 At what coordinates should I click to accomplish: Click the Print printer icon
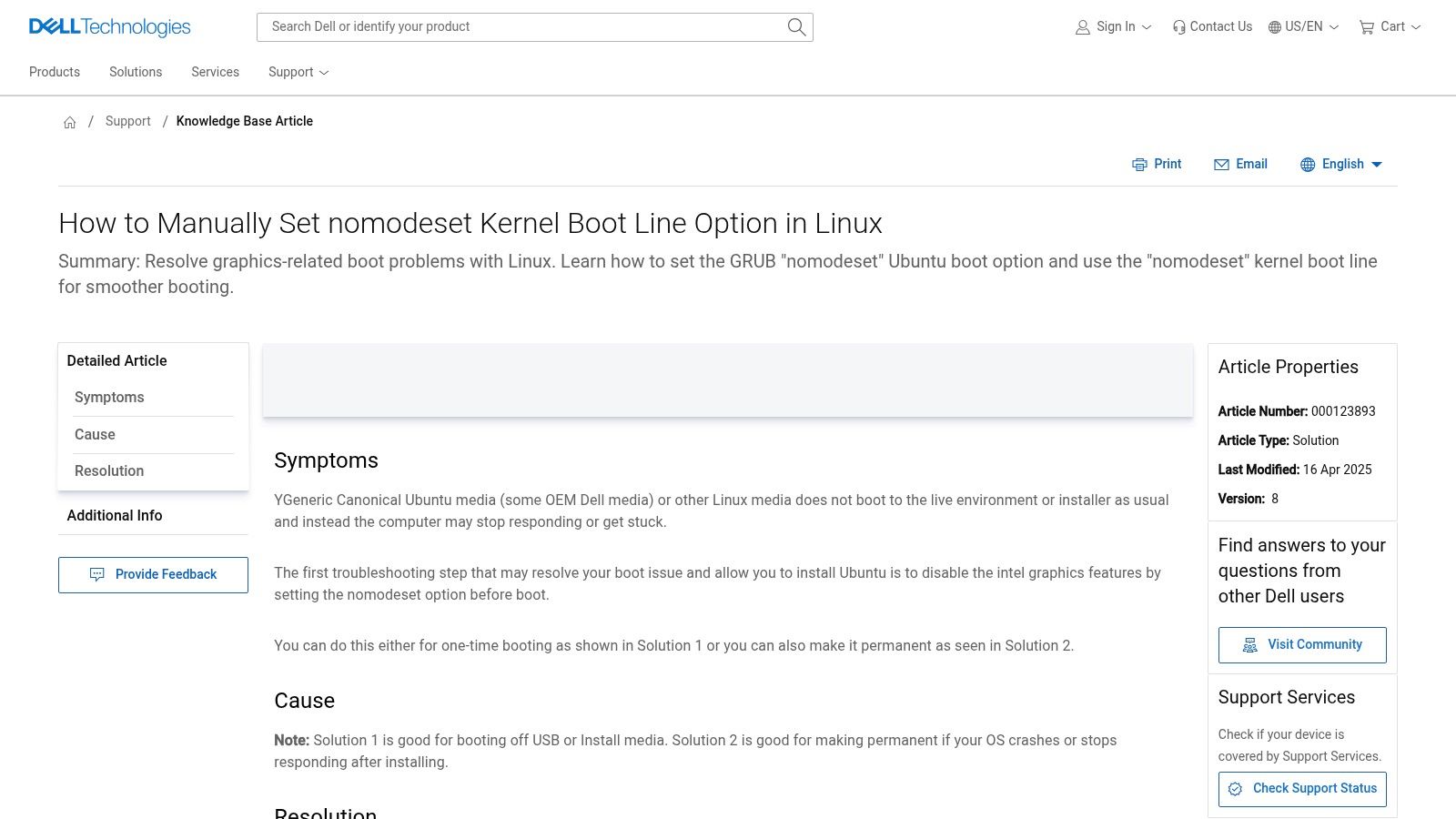pyautogui.click(x=1139, y=165)
